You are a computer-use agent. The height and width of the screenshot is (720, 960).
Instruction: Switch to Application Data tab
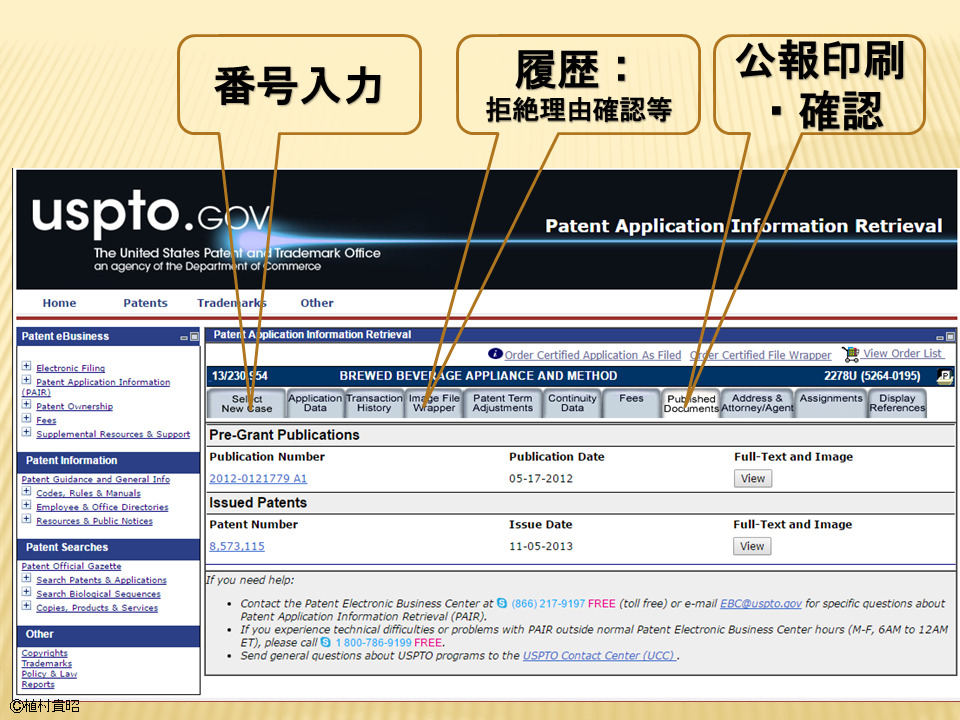(x=315, y=403)
